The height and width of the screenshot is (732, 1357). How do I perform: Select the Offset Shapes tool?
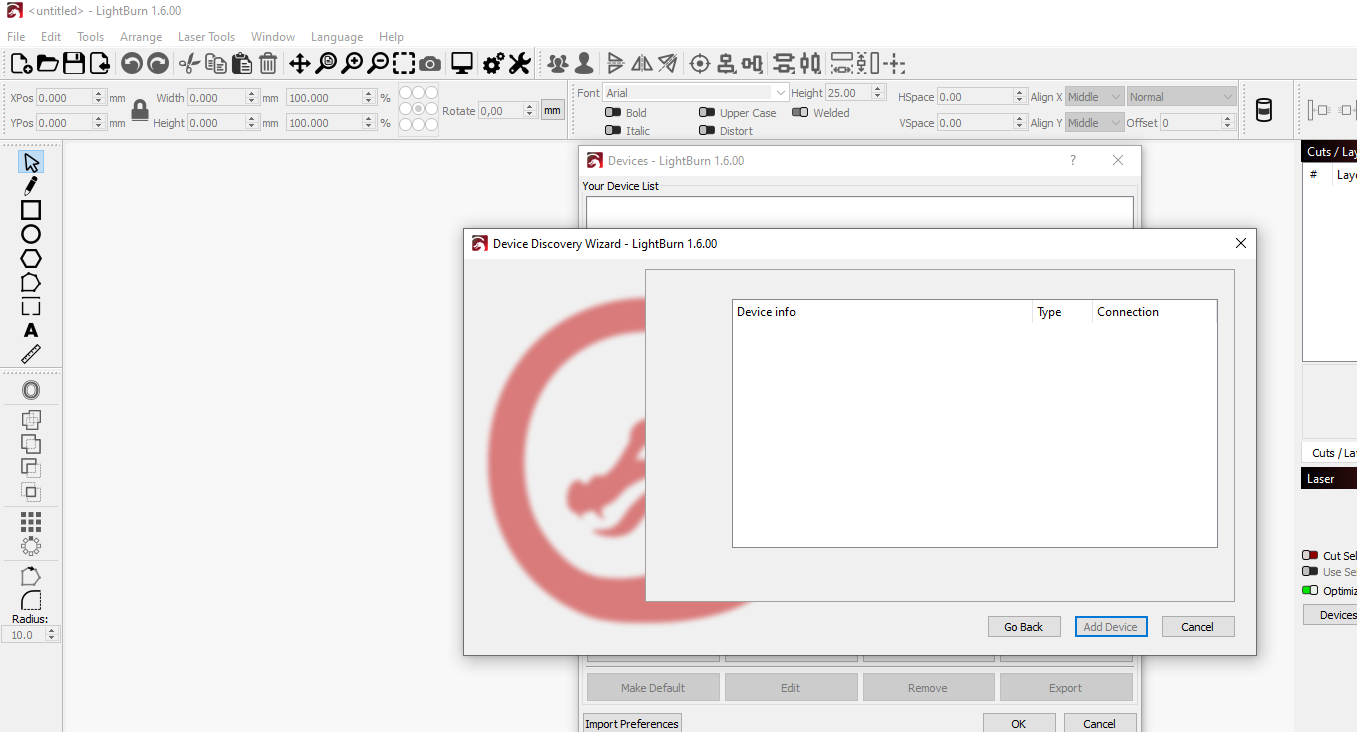(x=31, y=390)
